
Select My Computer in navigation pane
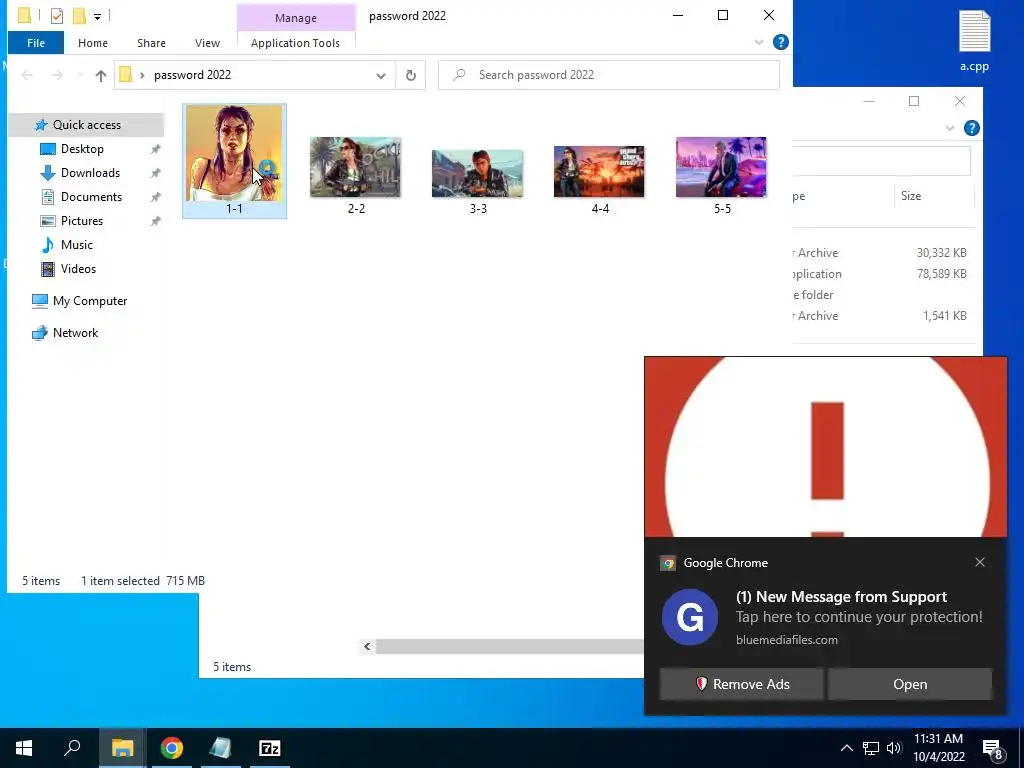pyautogui.click(x=89, y=301)
